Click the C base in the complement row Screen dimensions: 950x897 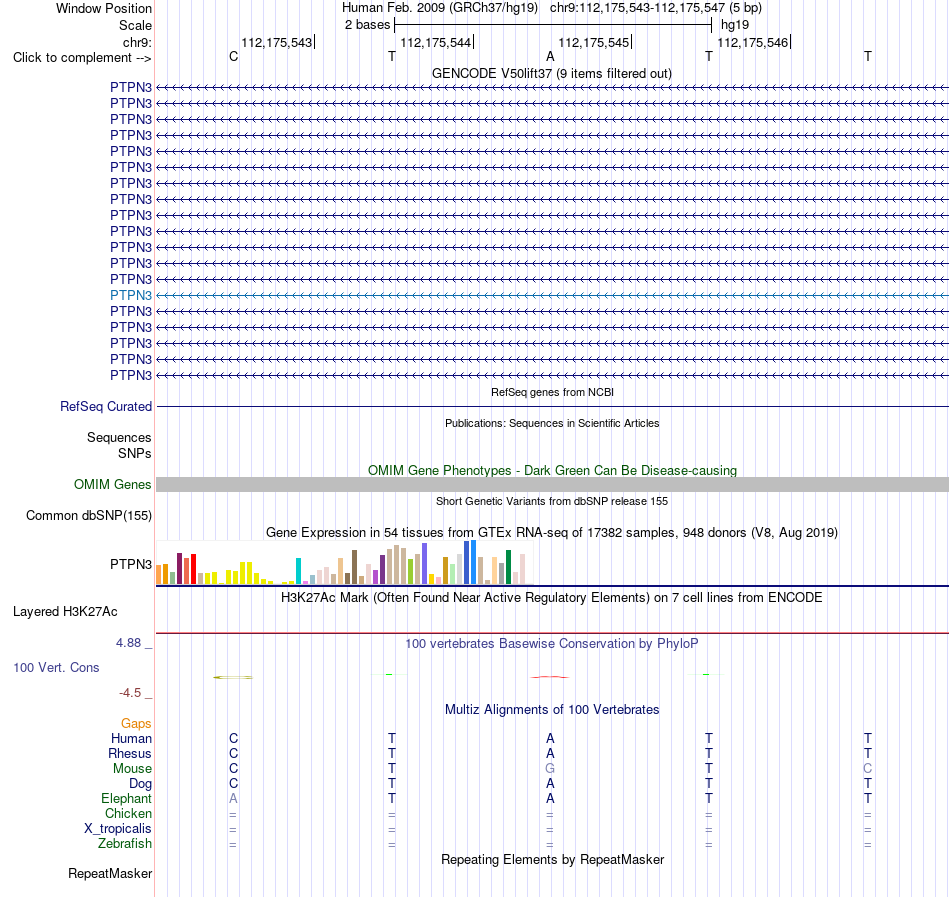(x=233, y=57)
